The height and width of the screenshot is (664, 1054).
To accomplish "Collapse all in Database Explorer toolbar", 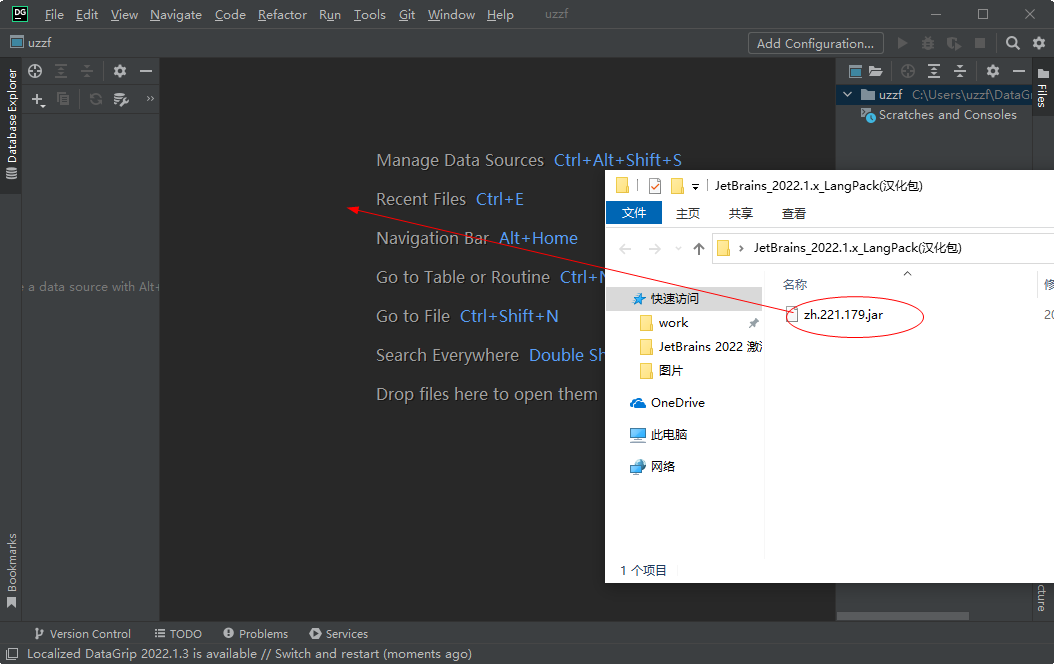I will coord(87,71).
